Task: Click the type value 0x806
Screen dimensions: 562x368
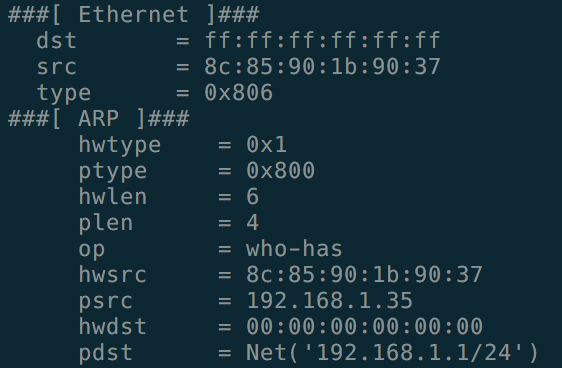Action: pos(239,92)
